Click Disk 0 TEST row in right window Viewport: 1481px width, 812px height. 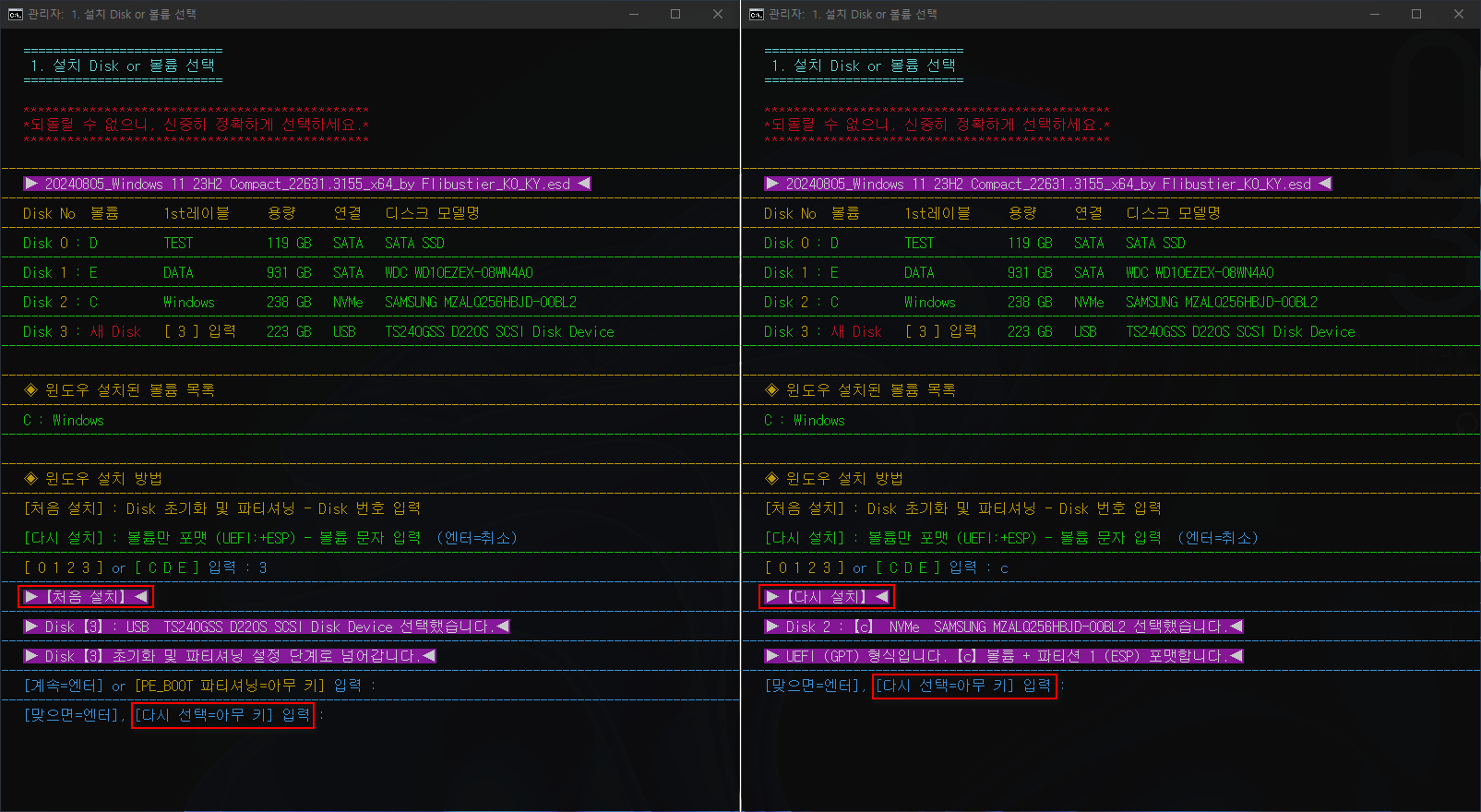click(975, 243)
